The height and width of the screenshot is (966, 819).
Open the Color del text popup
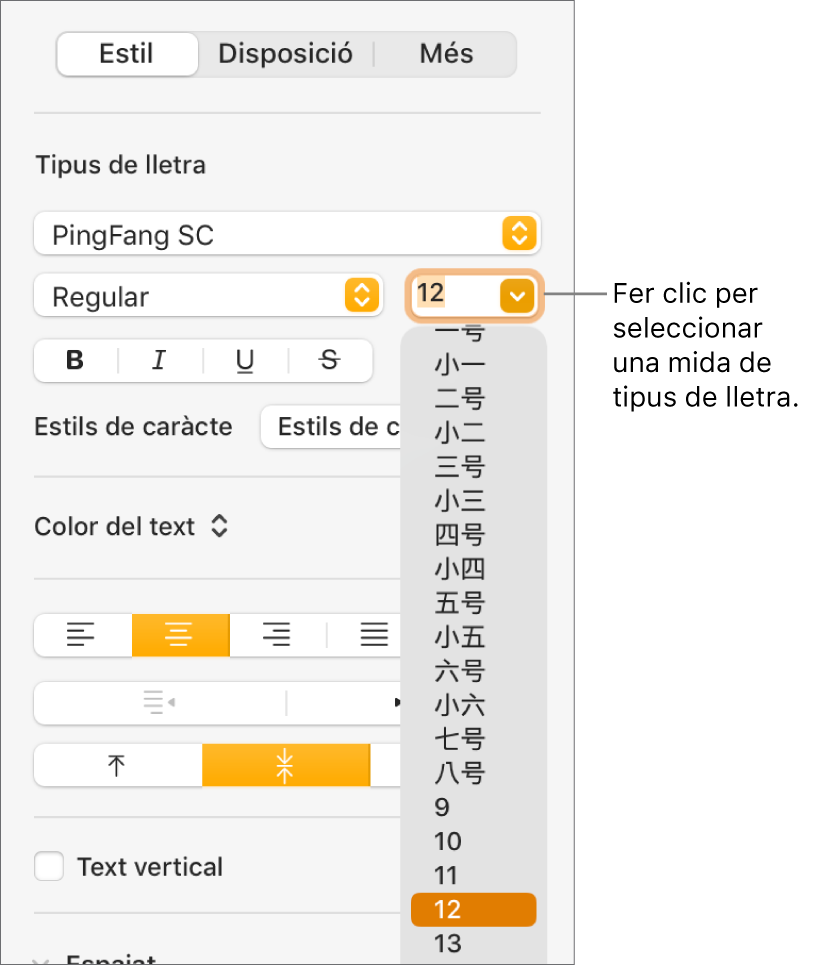132,527
